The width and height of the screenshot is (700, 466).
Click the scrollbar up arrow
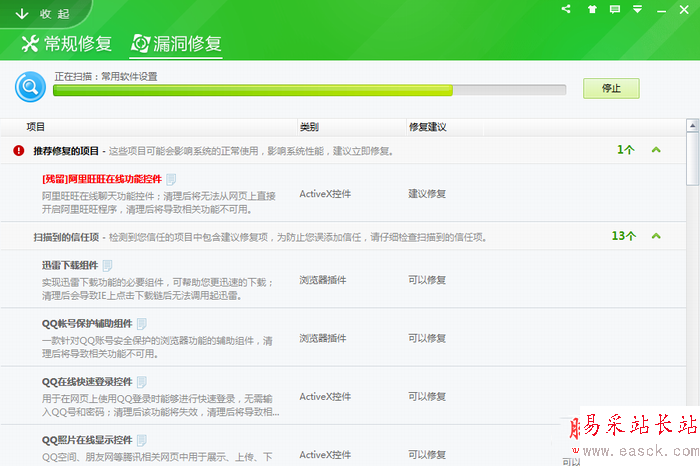692,125
